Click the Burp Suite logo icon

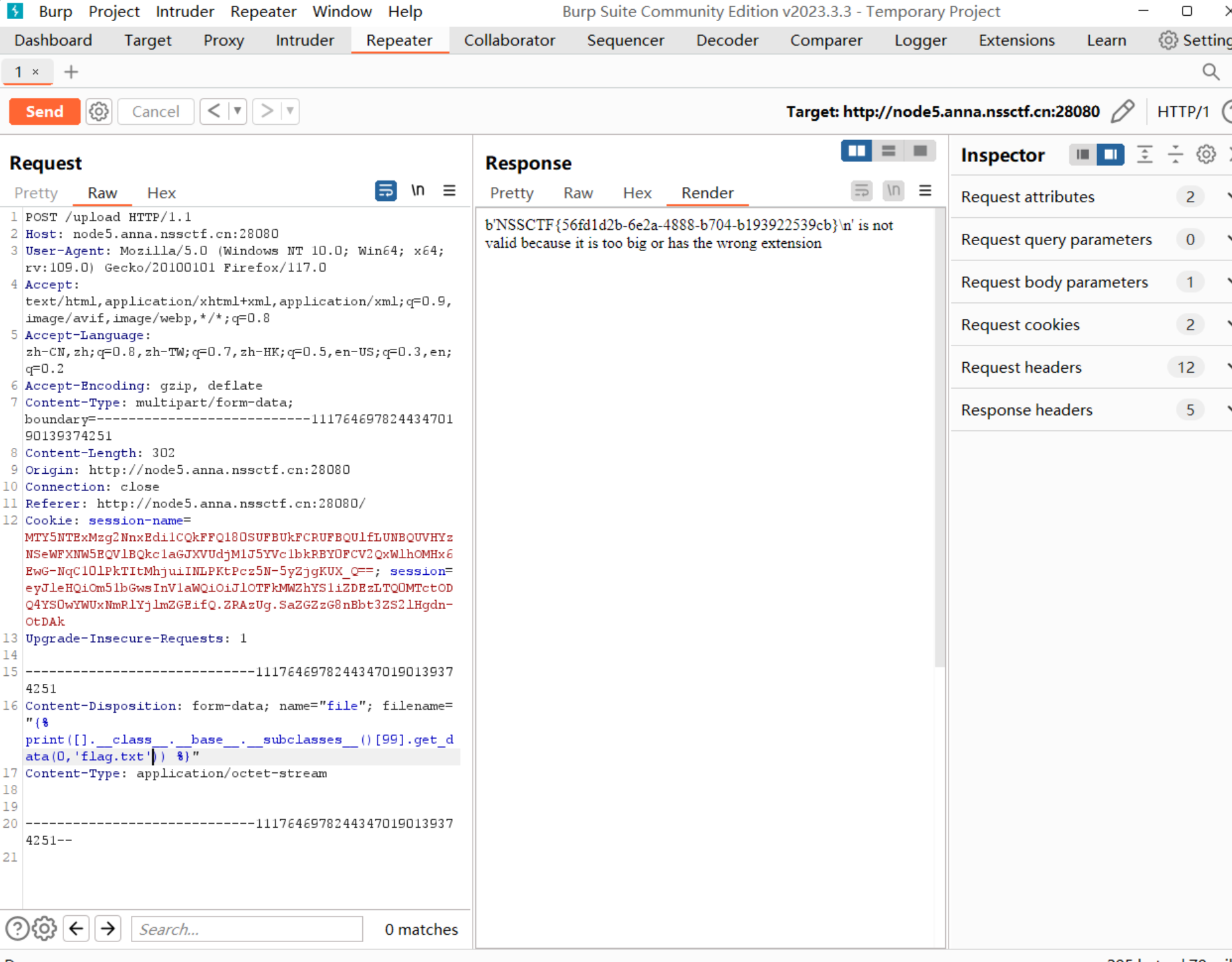tap(15, 11)
